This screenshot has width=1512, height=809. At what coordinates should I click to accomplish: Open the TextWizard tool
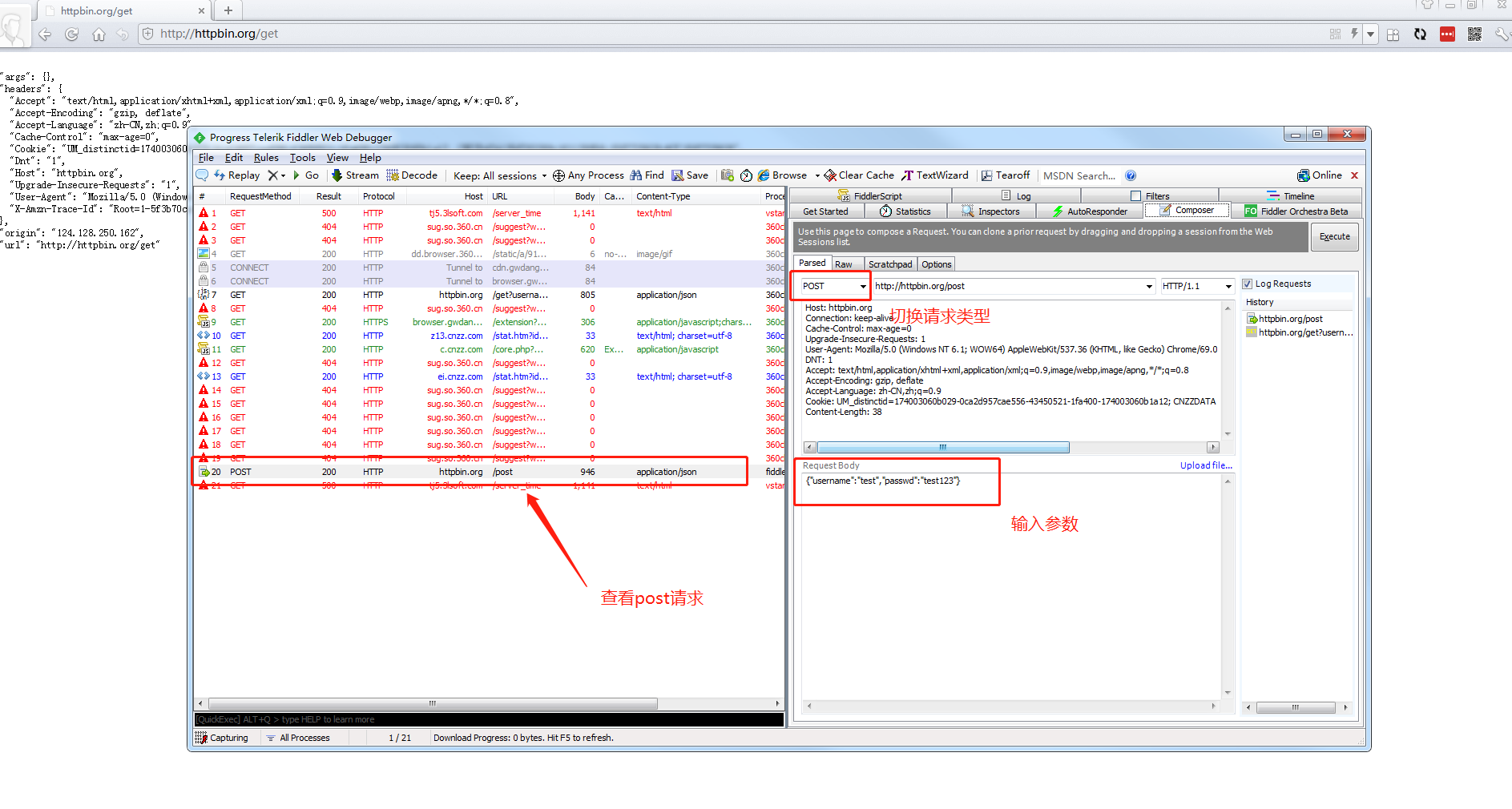point(935,175)
